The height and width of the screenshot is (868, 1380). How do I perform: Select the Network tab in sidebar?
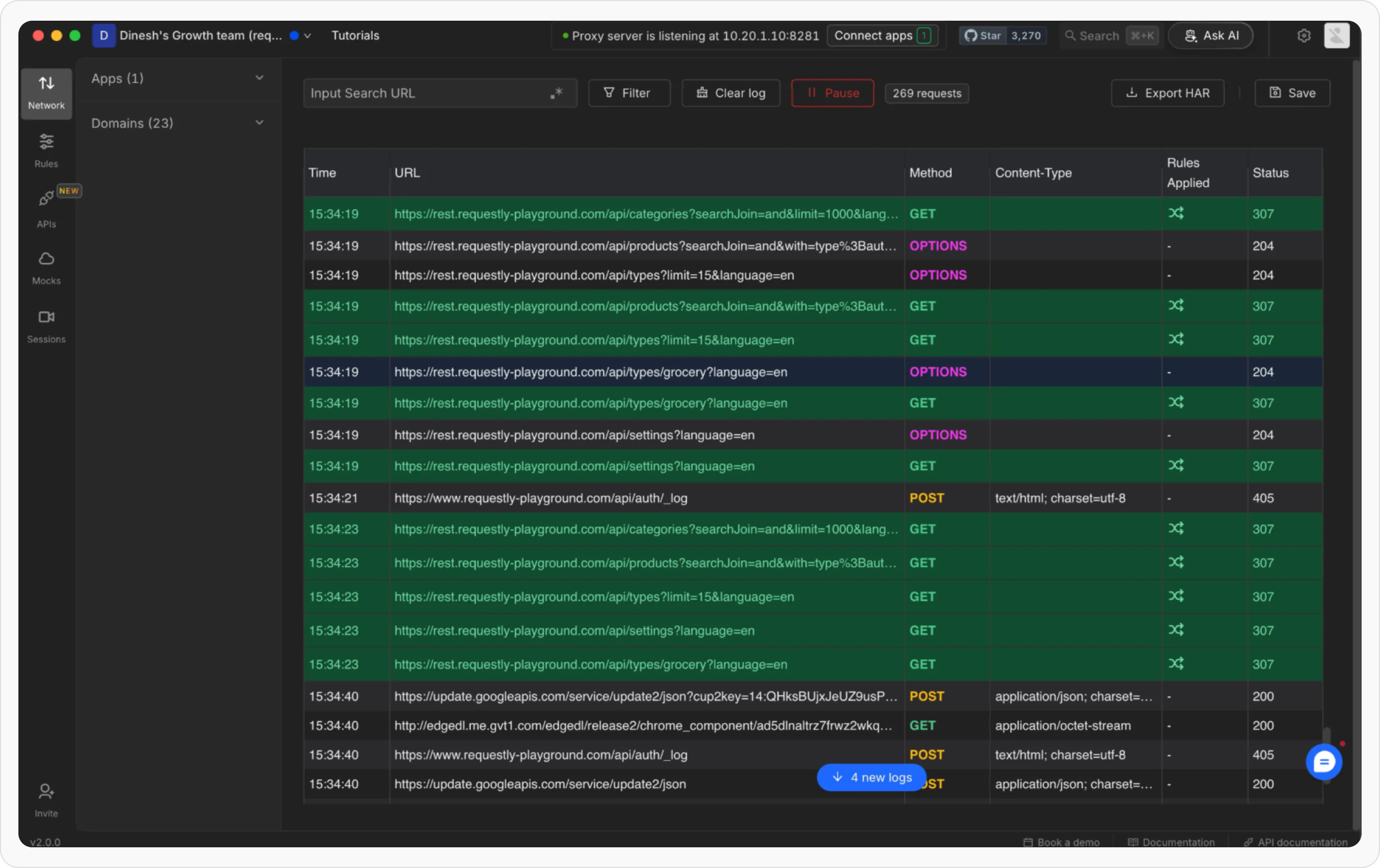tap(46, 93)
